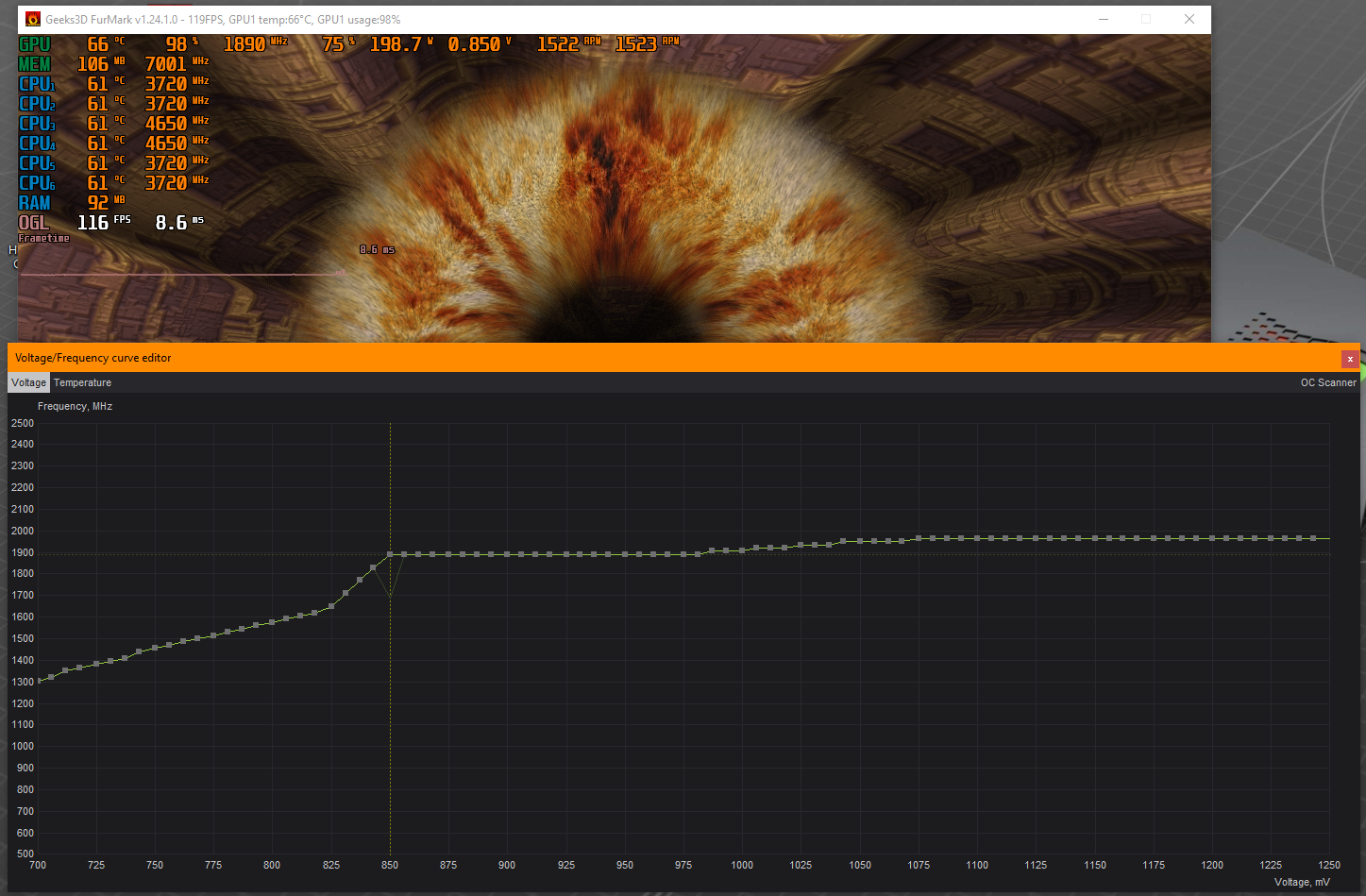Select the curve point at 850 mV

click(390, 554)
